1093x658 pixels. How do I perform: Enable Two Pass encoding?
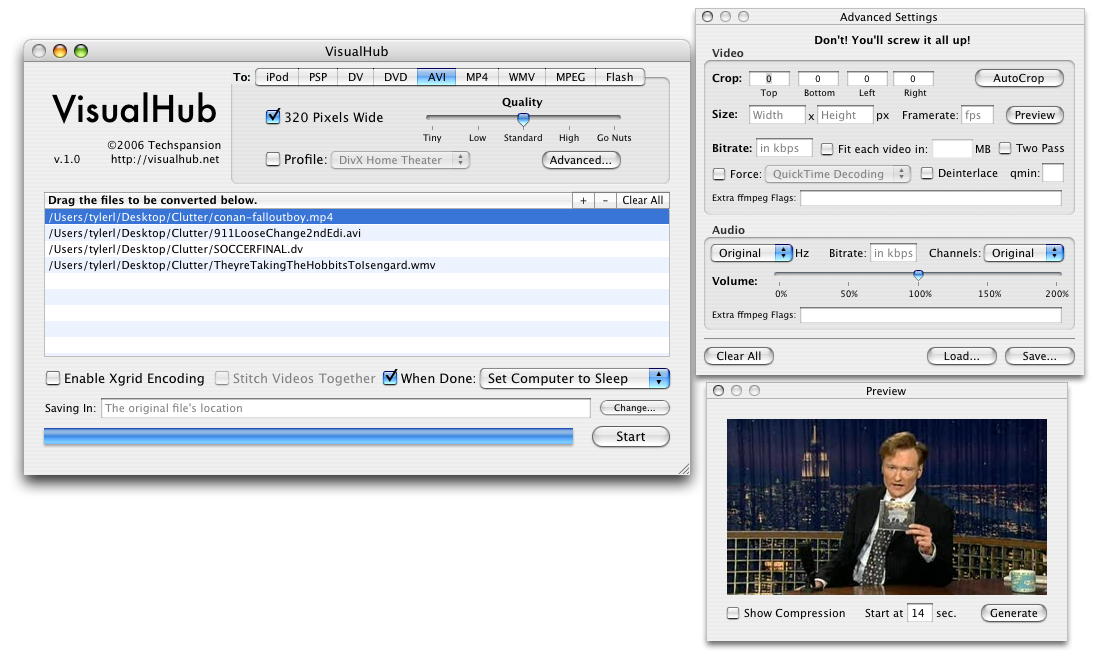point(1005,148)
